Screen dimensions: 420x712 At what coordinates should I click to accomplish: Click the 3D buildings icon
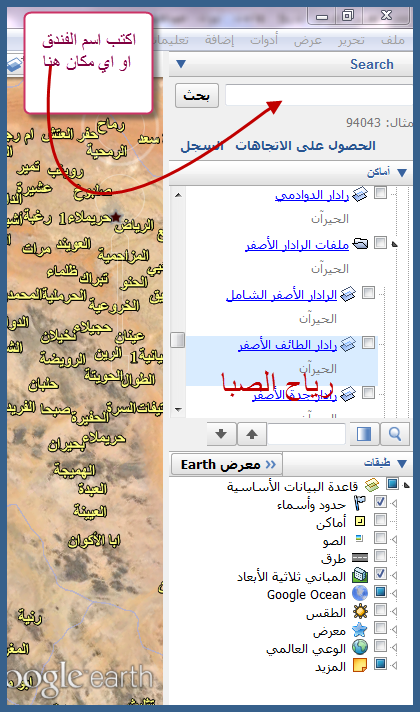pos(360,575)
